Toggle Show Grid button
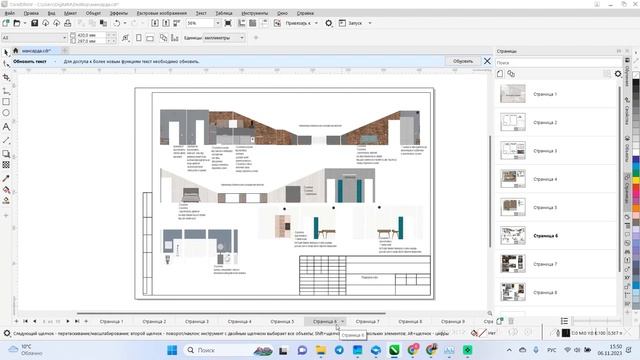The image size is (640, 360). click(x=253, y=23)
